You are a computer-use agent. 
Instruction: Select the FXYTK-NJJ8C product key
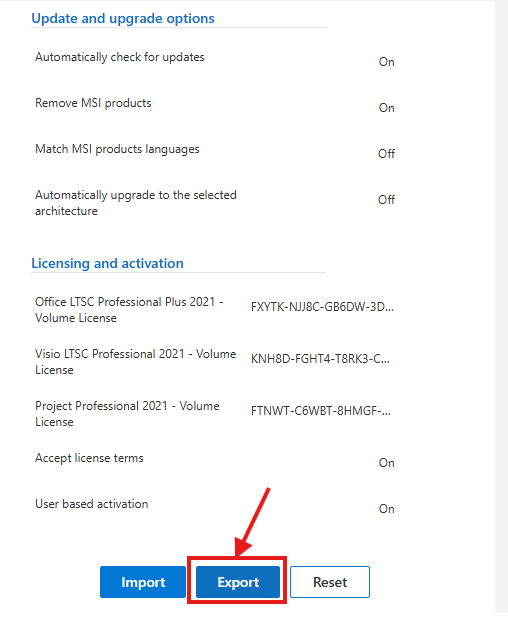(x=322, y=307)
